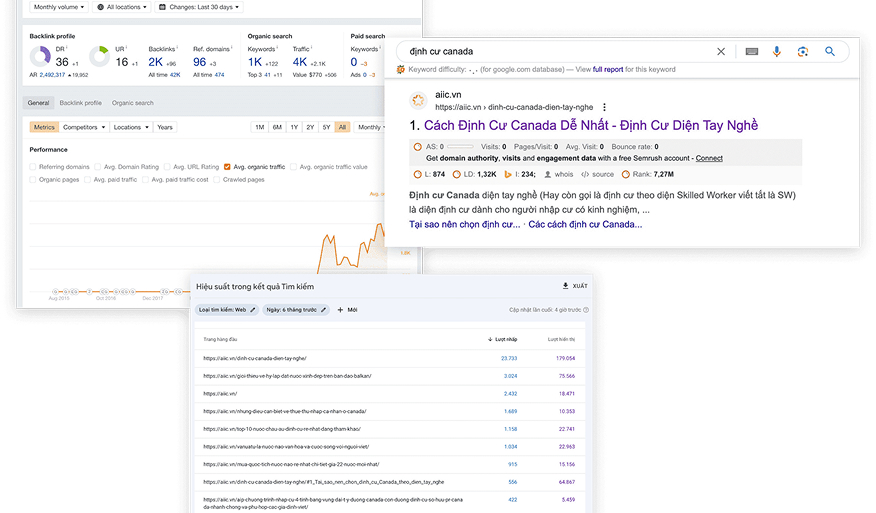Viewport: 876px width, 513px height.
Task: Open Cách Định Cư Canada Dễ Nhất result title
Action: 591,125
